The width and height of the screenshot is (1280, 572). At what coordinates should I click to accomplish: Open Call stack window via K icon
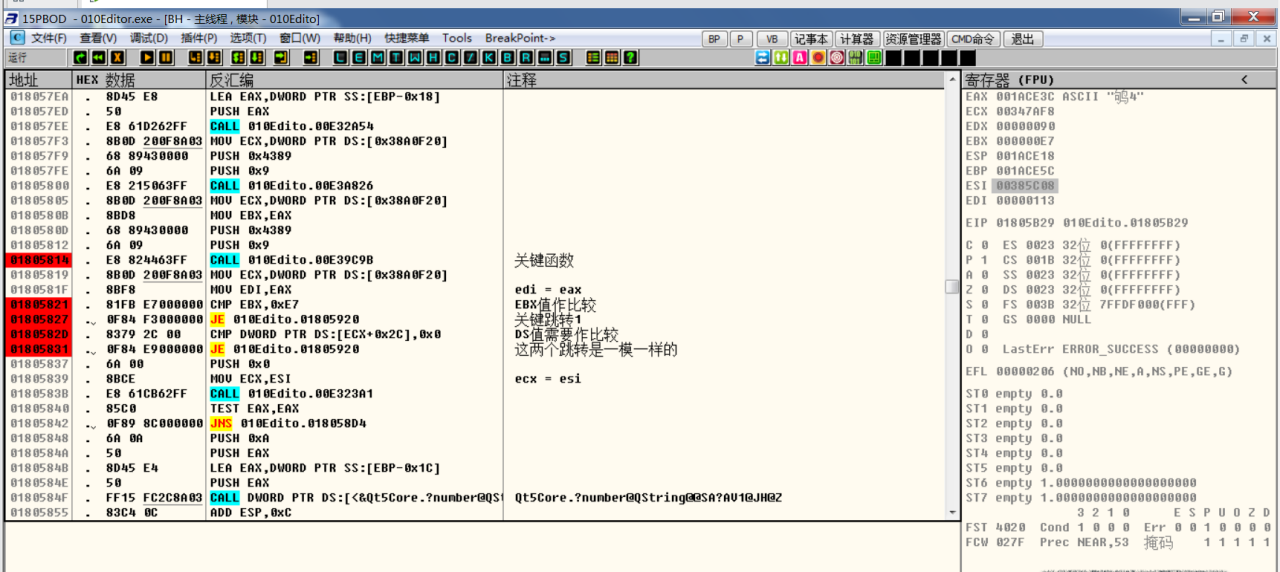490,58
